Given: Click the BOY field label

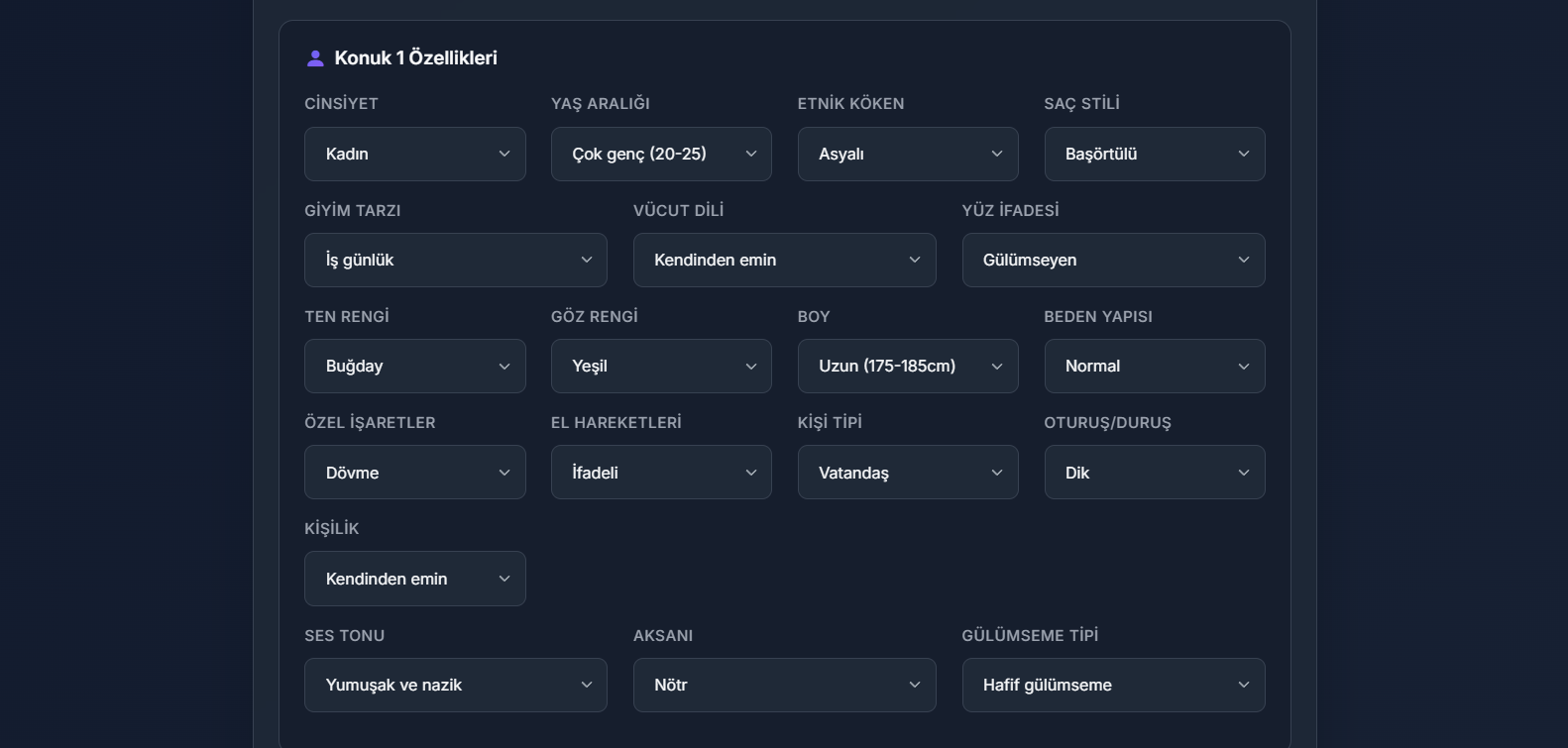Looking at the screenshot, I should (x=814, y=316).
